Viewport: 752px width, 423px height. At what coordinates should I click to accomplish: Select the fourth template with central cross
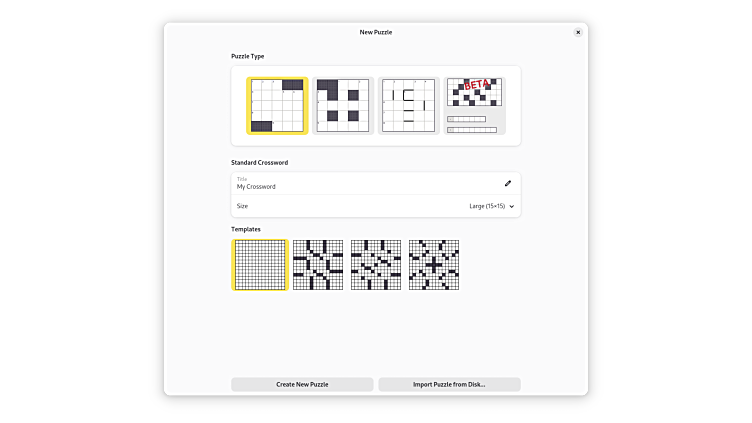point(434,265)
